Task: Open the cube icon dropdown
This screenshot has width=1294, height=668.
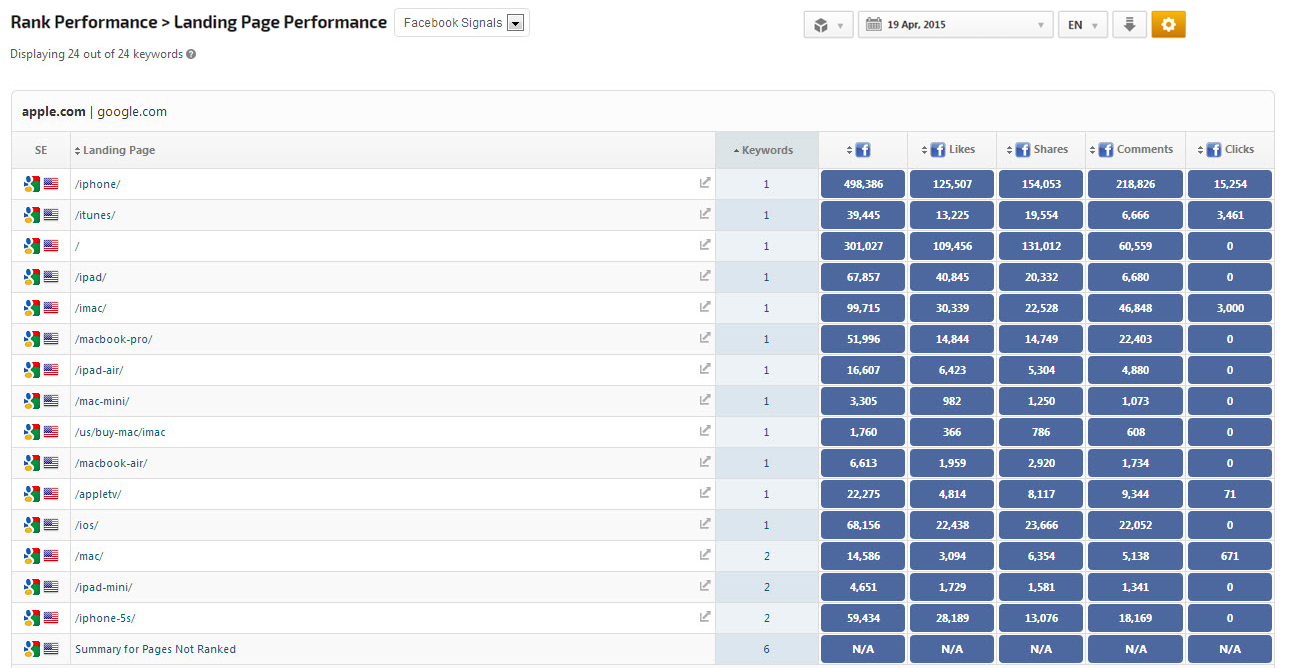Action: click(x=828, y=25)
